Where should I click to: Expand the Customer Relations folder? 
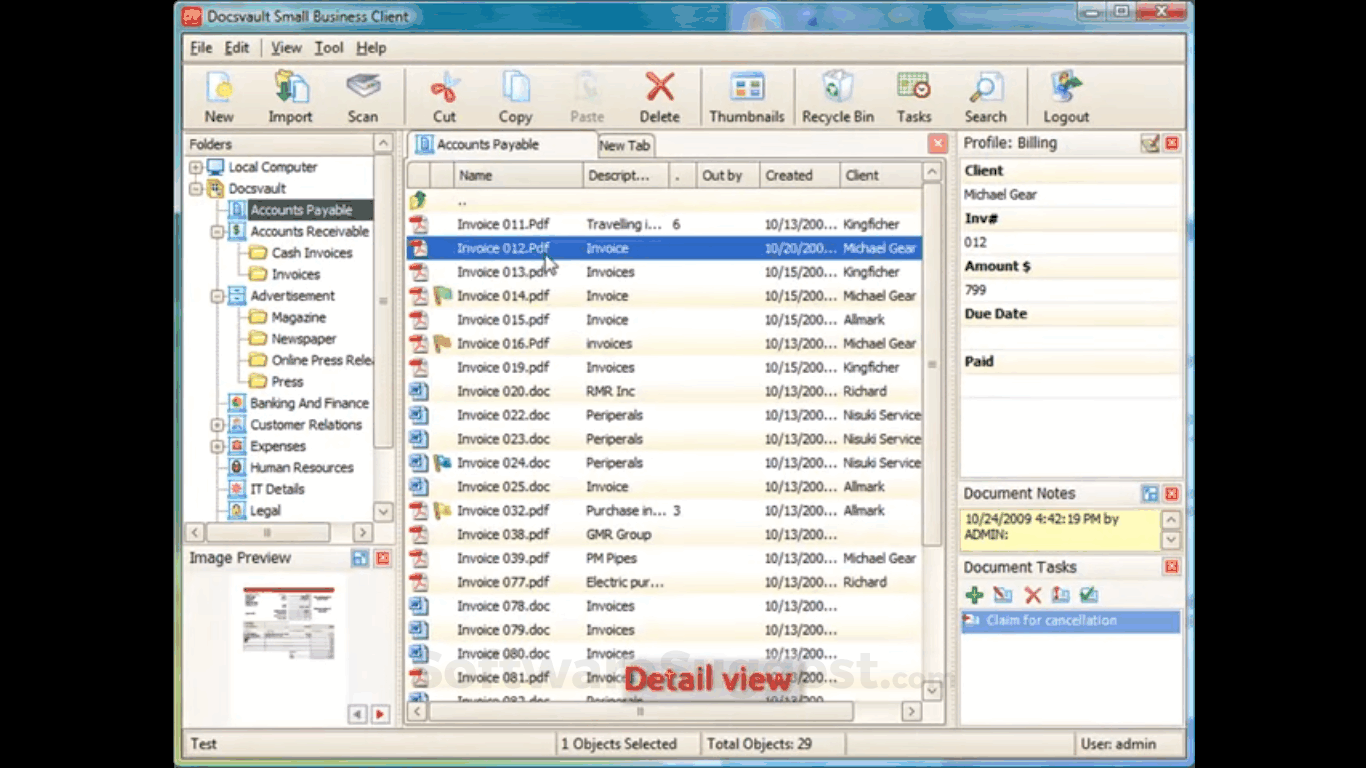[x=217, y=425]
